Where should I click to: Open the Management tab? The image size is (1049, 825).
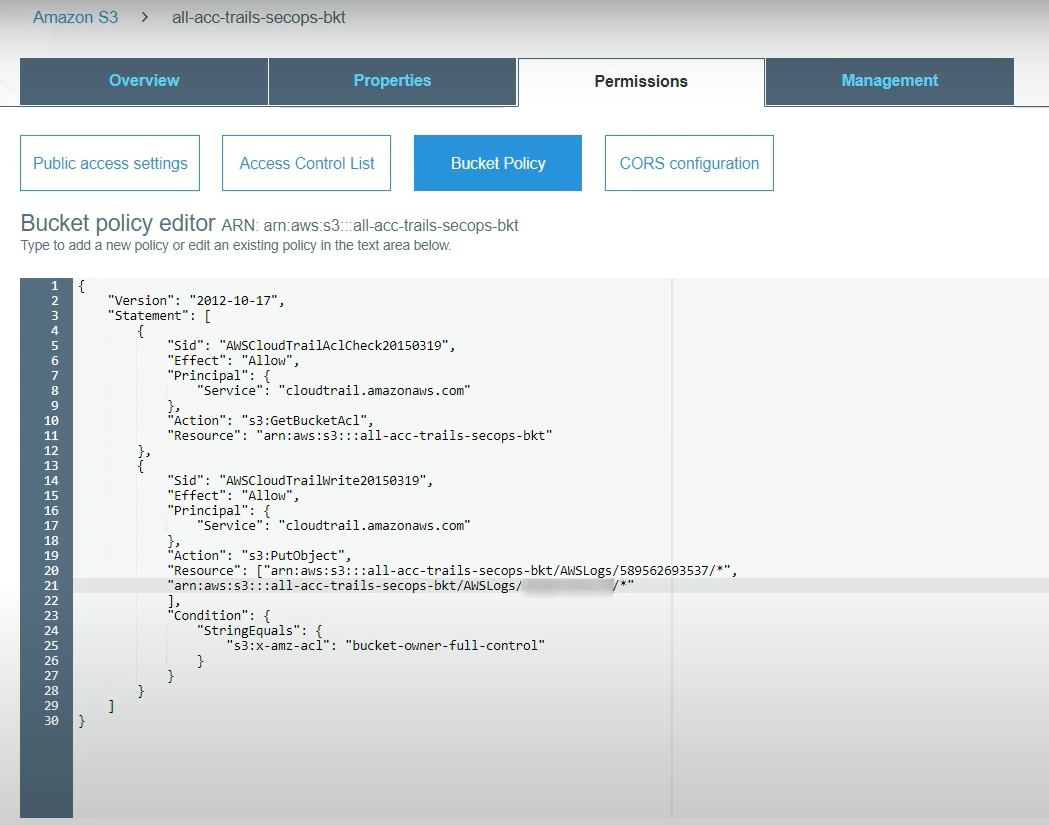(890, 81)
